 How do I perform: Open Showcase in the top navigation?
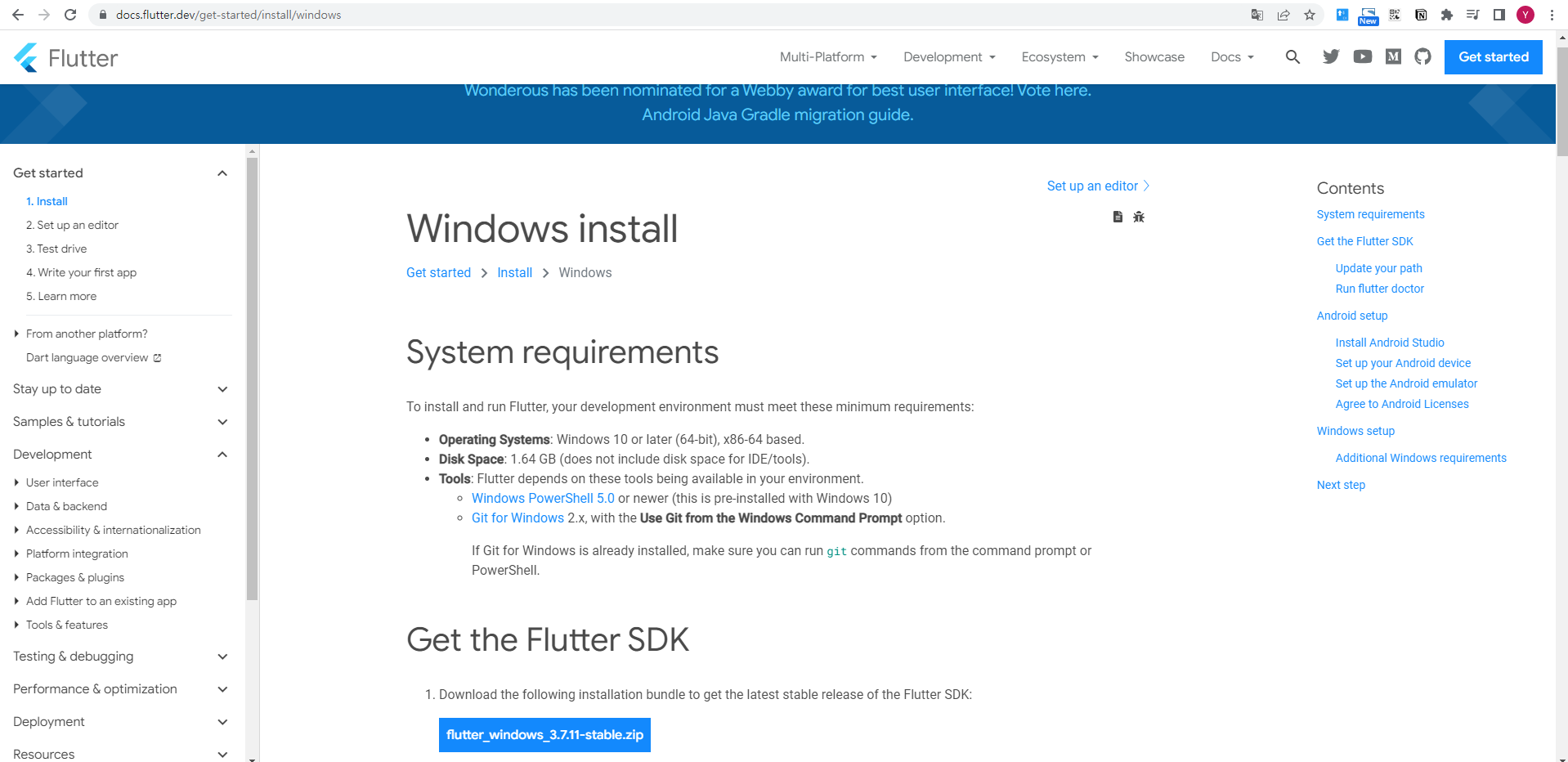[x=1154, y=56]
